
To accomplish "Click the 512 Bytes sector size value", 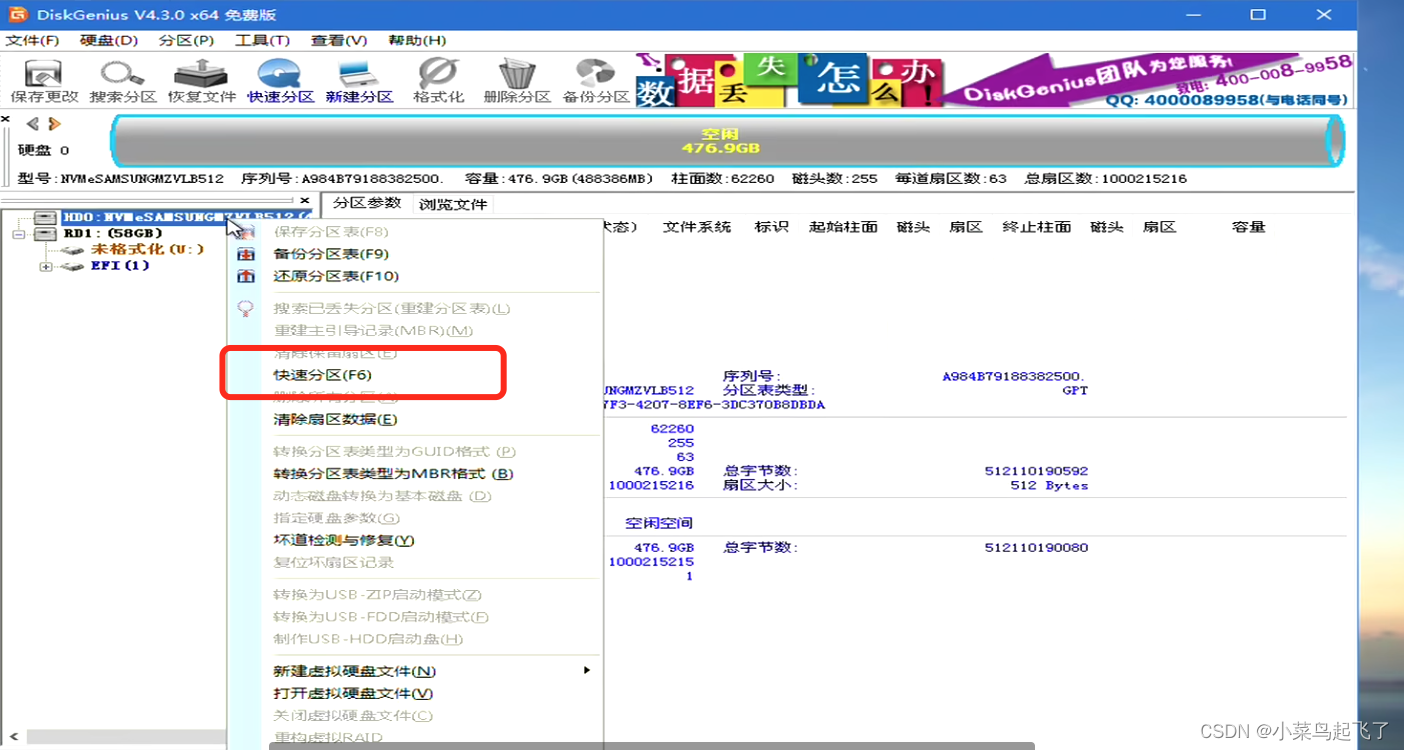I will [1049, 486].
